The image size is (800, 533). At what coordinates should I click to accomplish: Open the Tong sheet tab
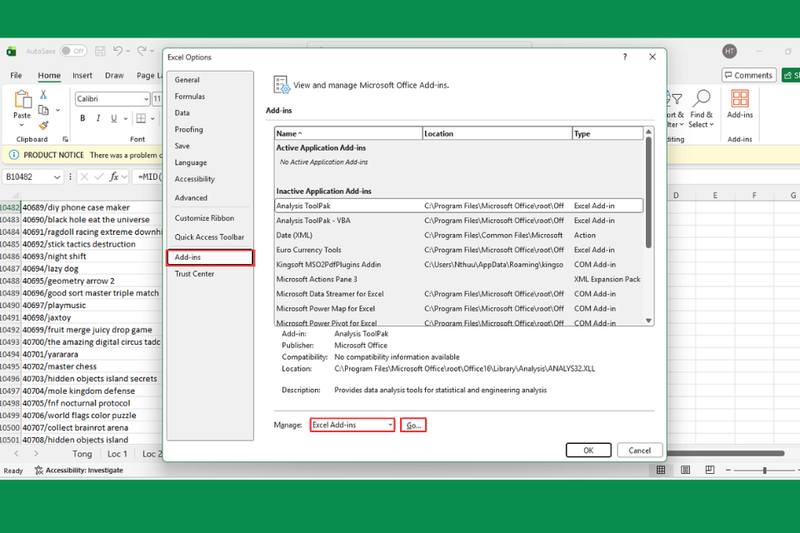pos(82,453)
